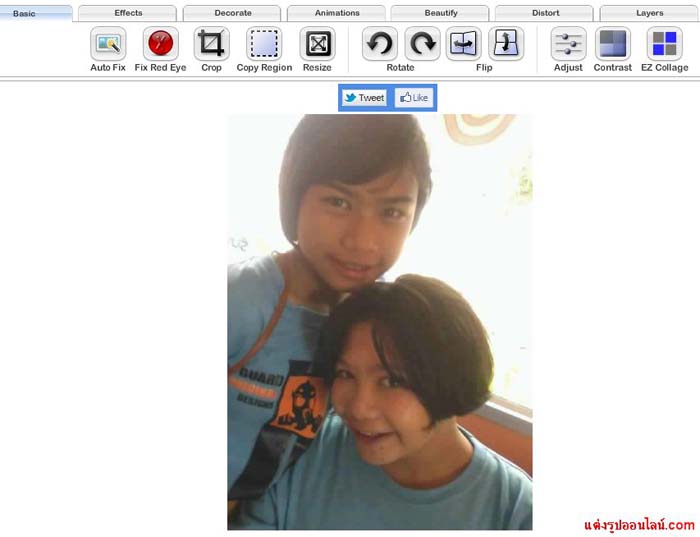Rotate the image clockwise

422,44
